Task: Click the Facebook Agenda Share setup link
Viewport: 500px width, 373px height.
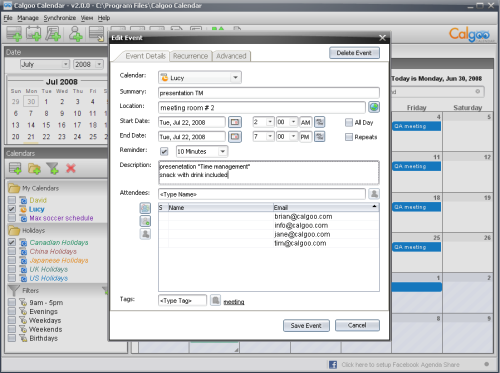Action: 400,365
